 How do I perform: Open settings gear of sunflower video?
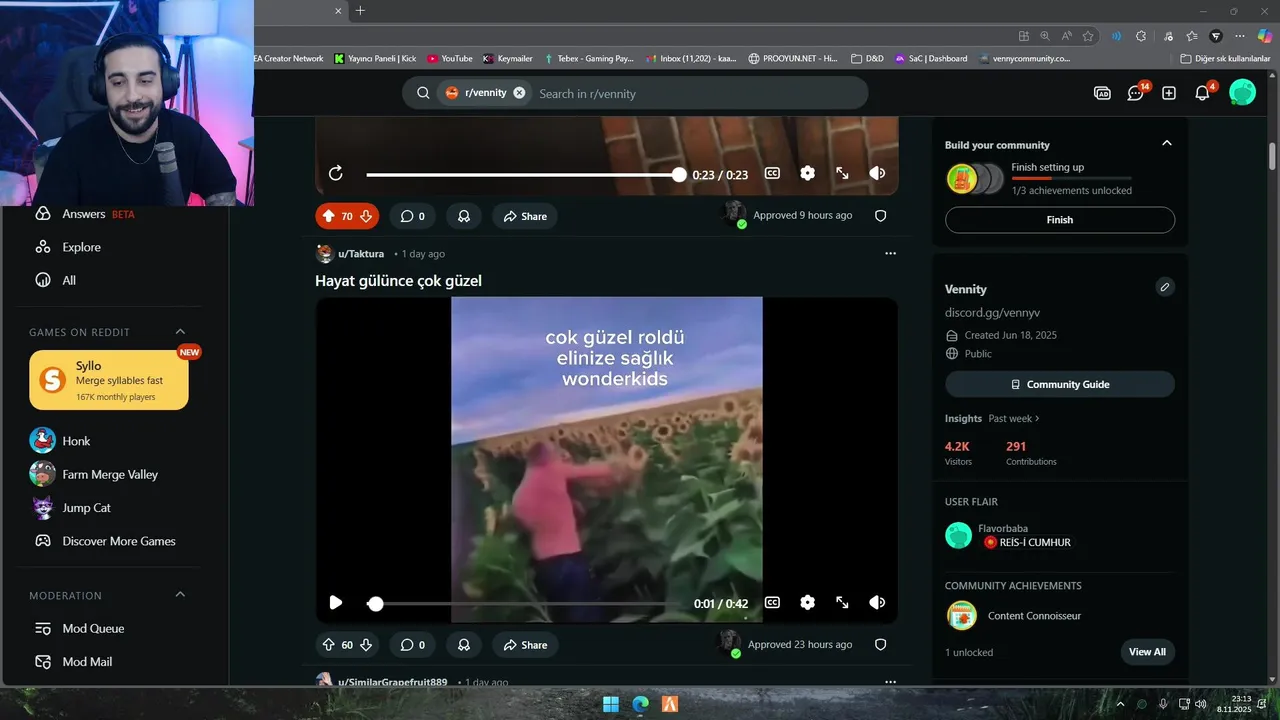pos(807,603)
